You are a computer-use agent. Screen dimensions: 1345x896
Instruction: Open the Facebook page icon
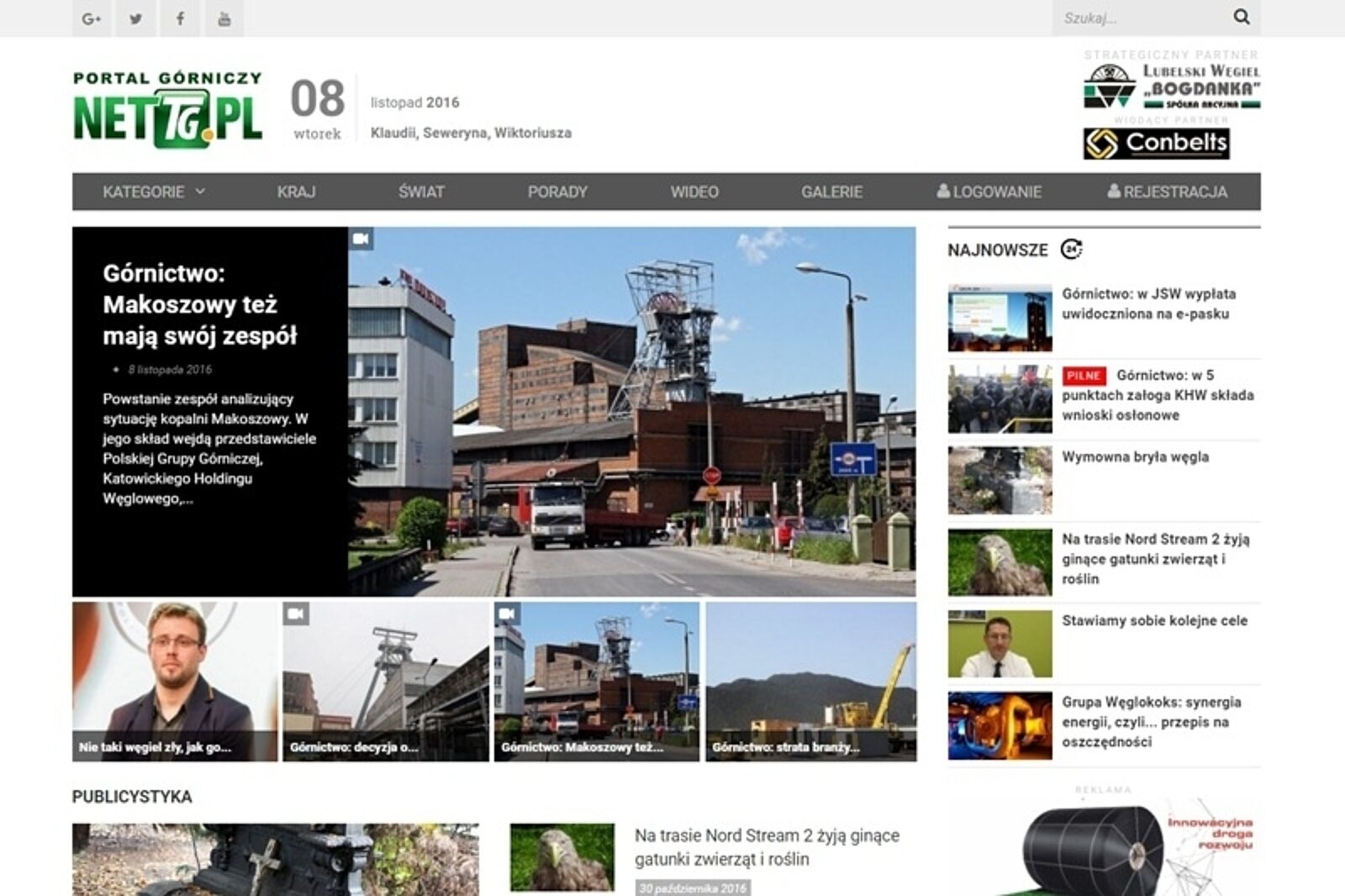[180, 18]
